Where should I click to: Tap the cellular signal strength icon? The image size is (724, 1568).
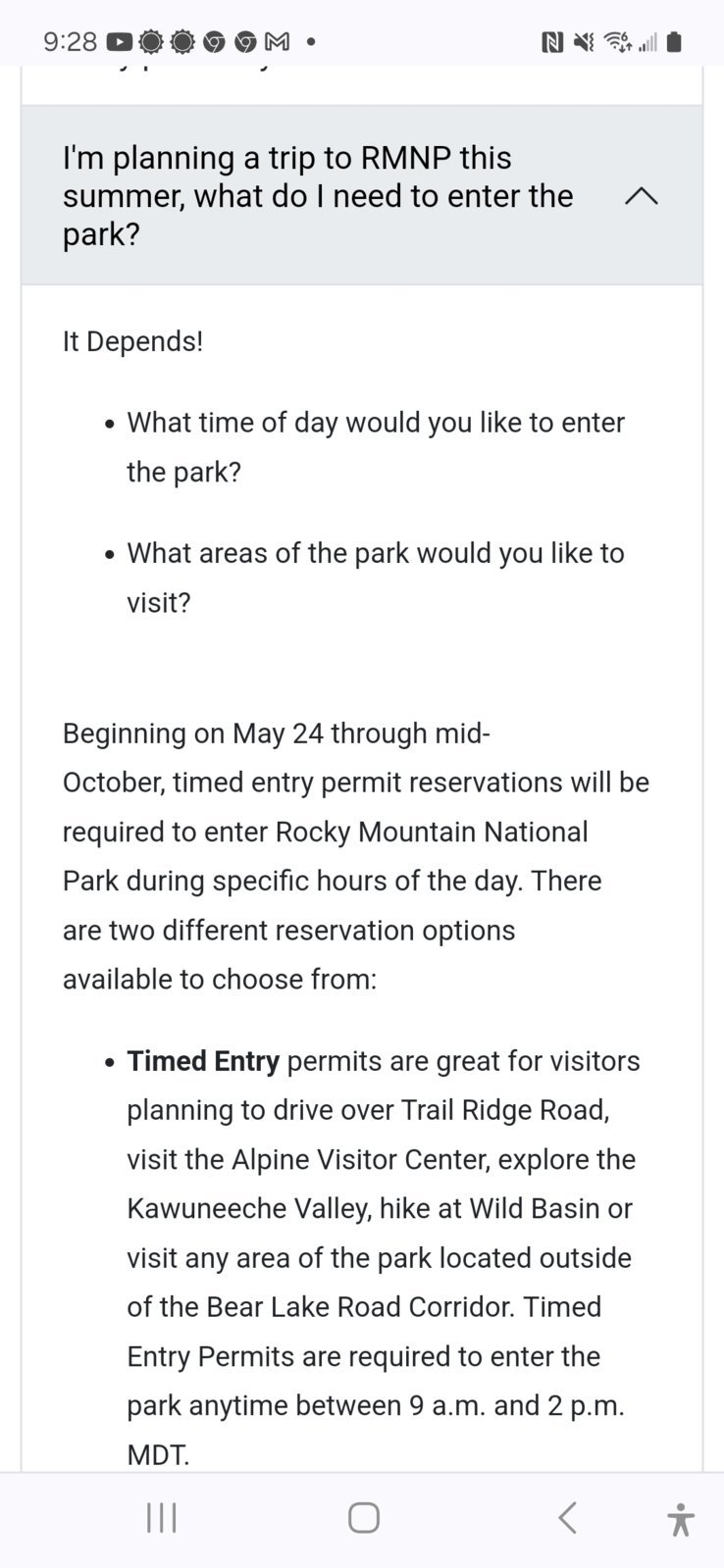[x=647, y=42]
